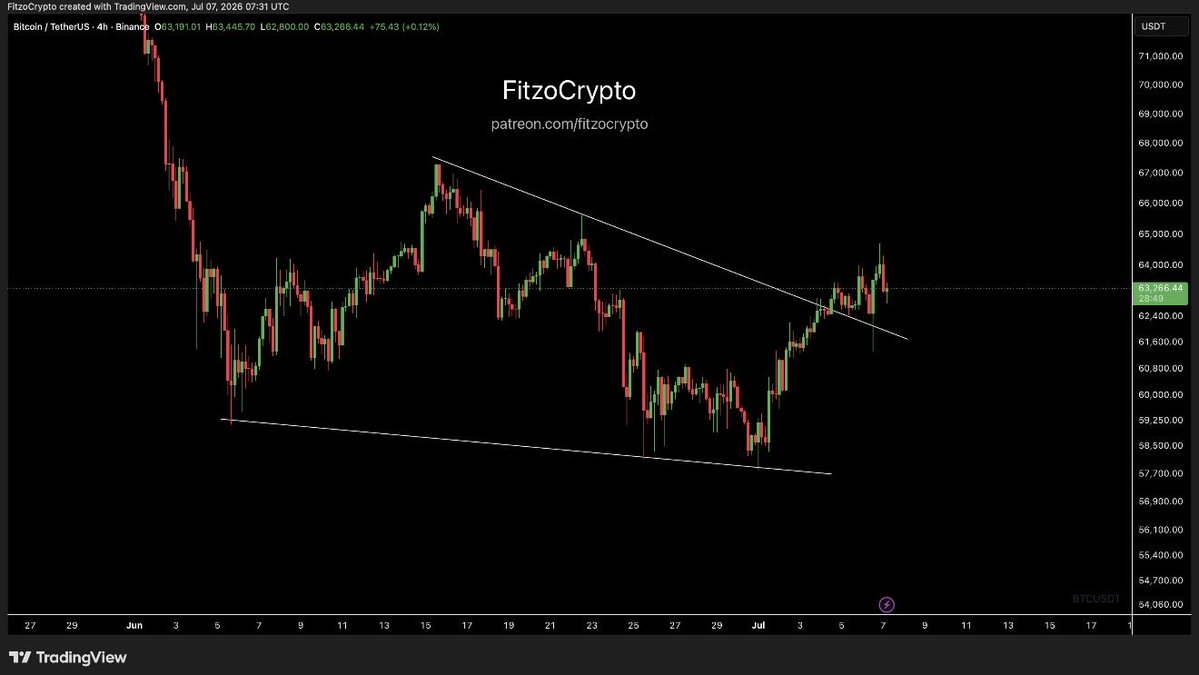This screenshot has height=675, width=1199.
Task: Click the 67,000.00 price axis label
Action: click(1161, 173)
